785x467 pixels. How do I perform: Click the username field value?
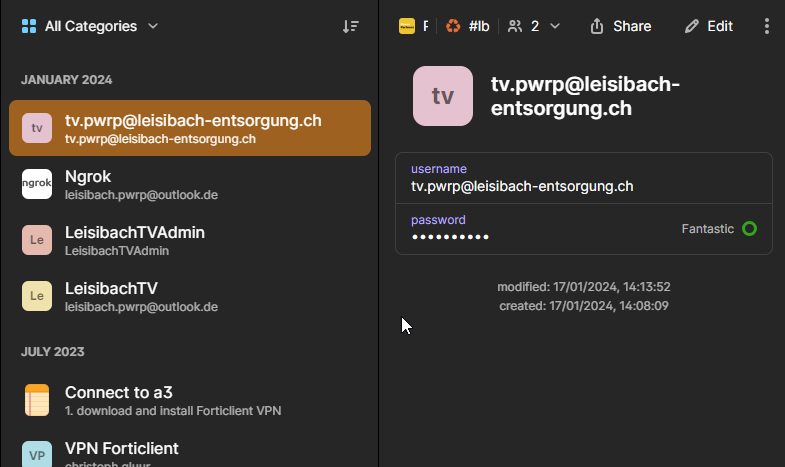(x=522, y=186)
